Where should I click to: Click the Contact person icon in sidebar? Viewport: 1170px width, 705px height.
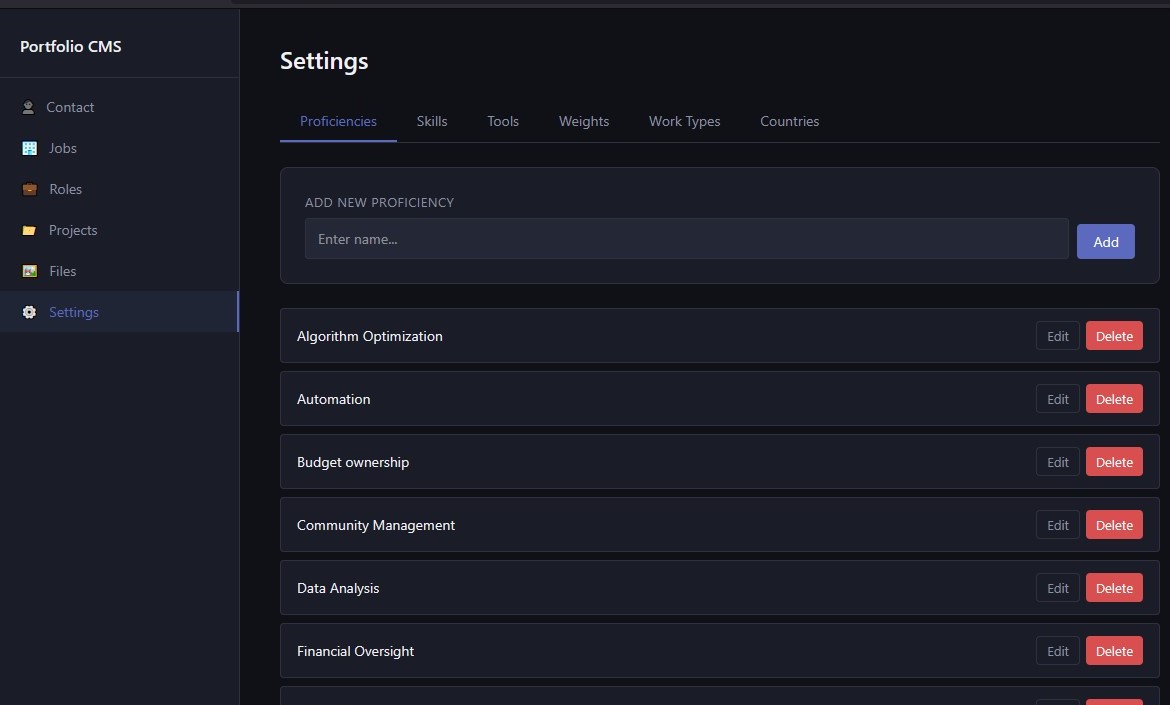pos(28,107)
